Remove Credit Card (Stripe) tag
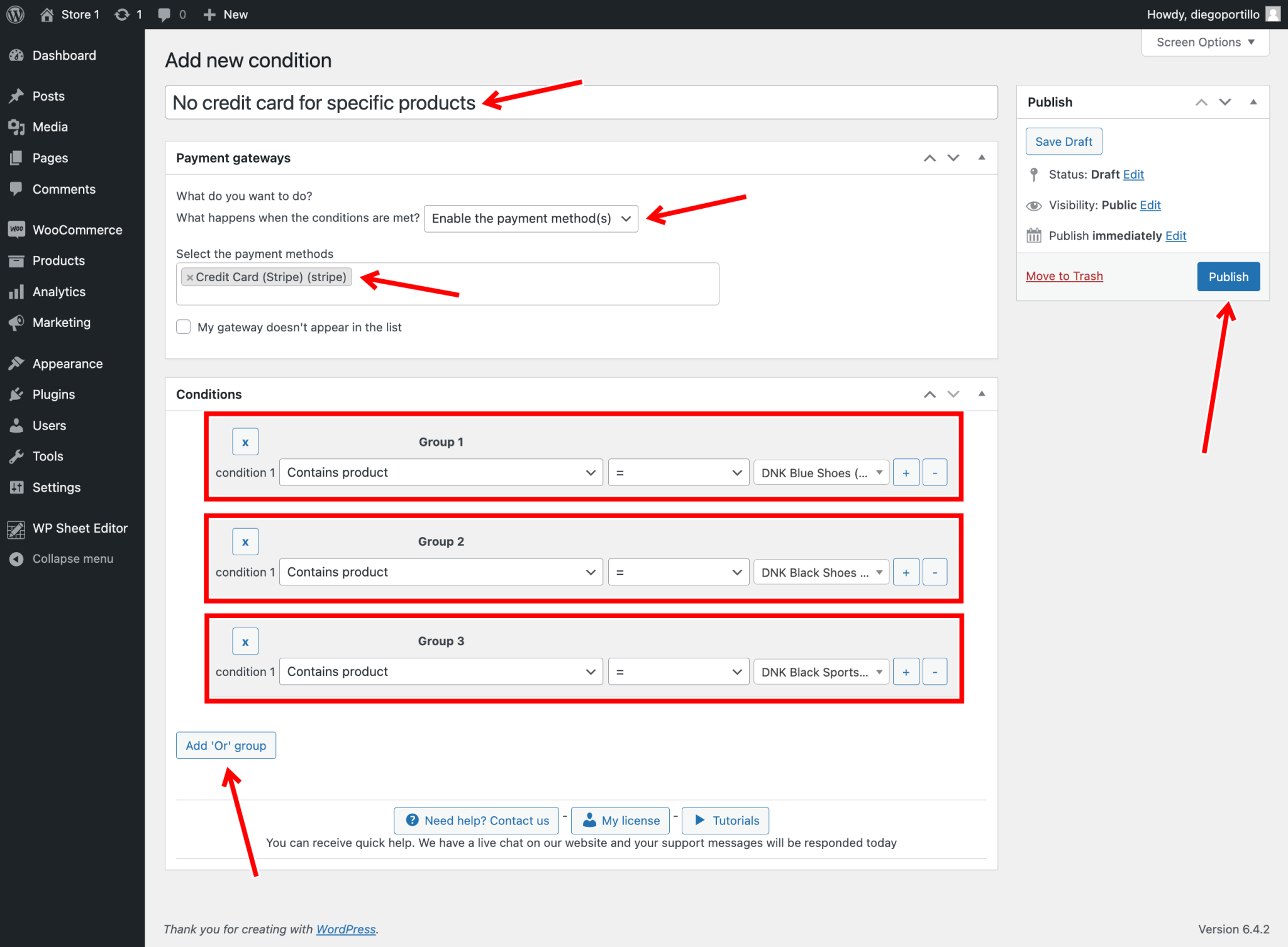This screenshot has height=947, width=1288. (190, 277)
